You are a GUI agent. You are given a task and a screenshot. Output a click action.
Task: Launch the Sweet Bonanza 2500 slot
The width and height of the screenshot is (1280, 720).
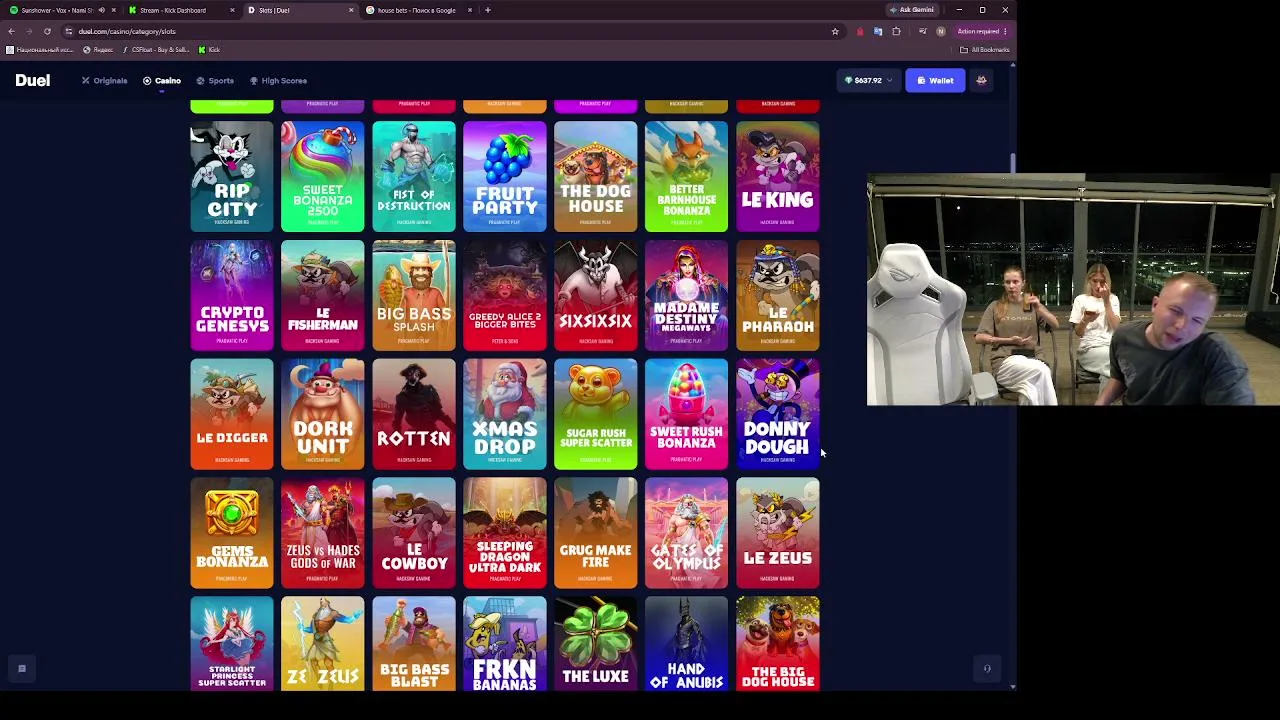[x=323, y=176]
